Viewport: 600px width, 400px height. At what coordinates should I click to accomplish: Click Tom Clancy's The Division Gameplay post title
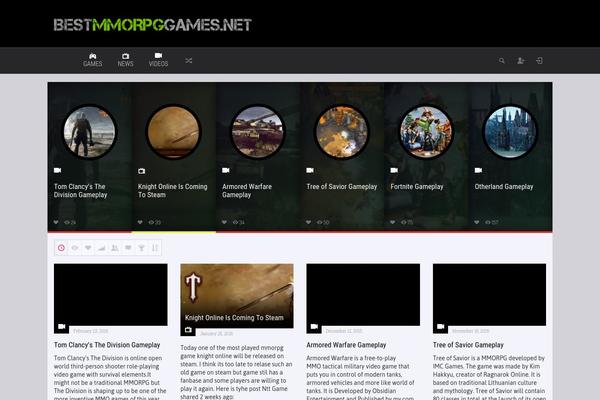107,345
